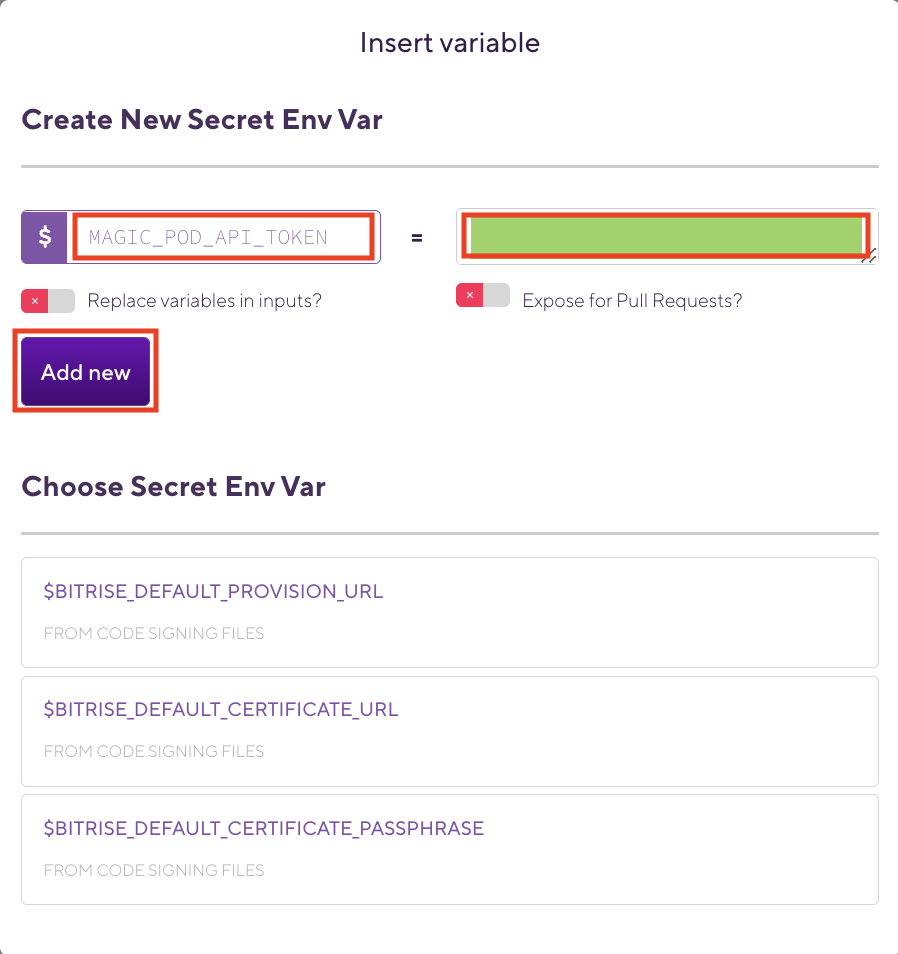Click the resize handle of the value textarea
The image size is (898, 954).
click(x=866, y=257)
